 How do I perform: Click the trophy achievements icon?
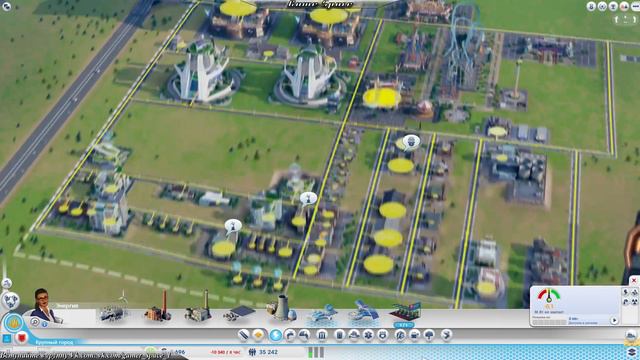pos(613,7)
